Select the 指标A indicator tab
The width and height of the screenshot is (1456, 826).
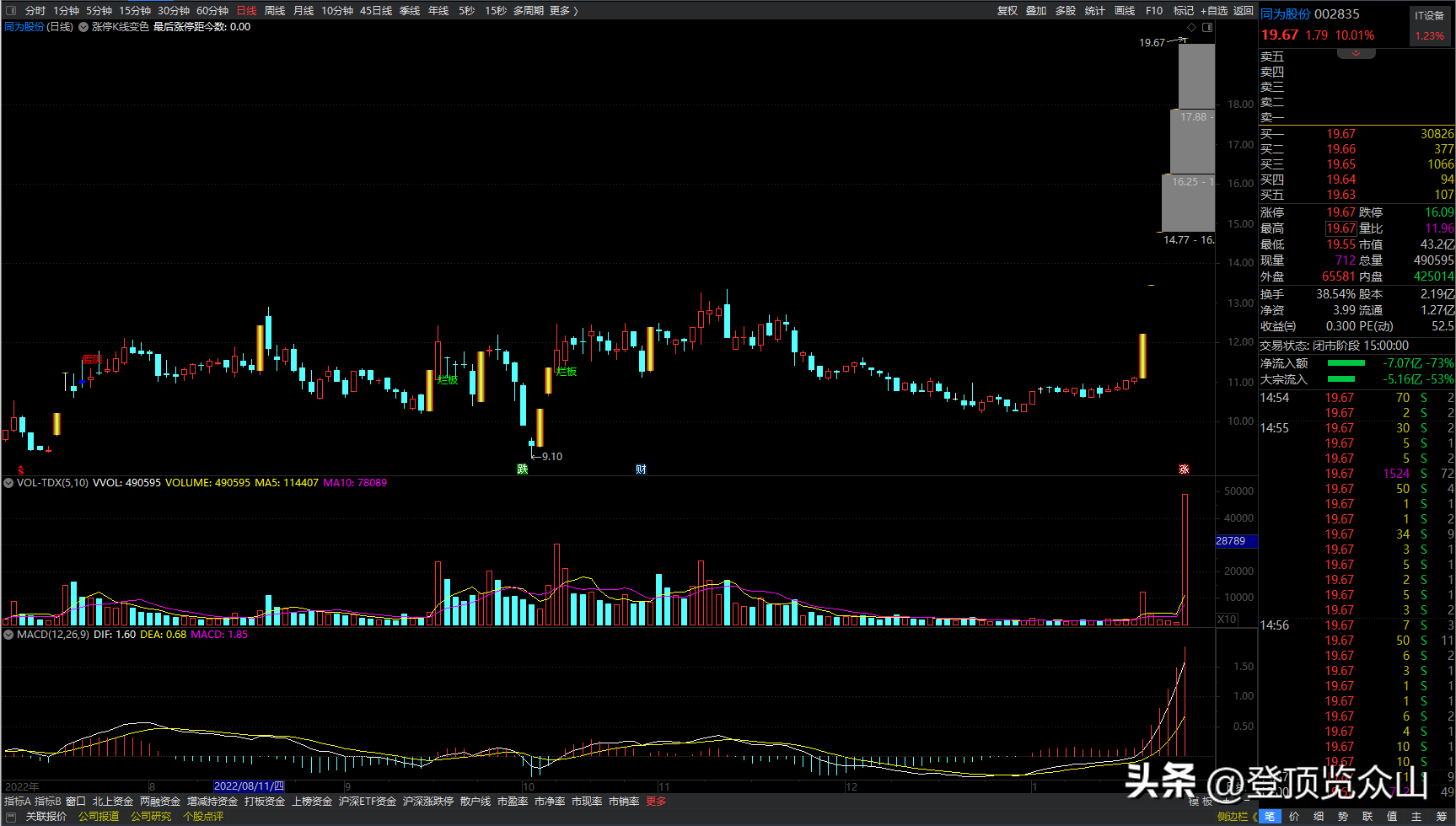18,802
